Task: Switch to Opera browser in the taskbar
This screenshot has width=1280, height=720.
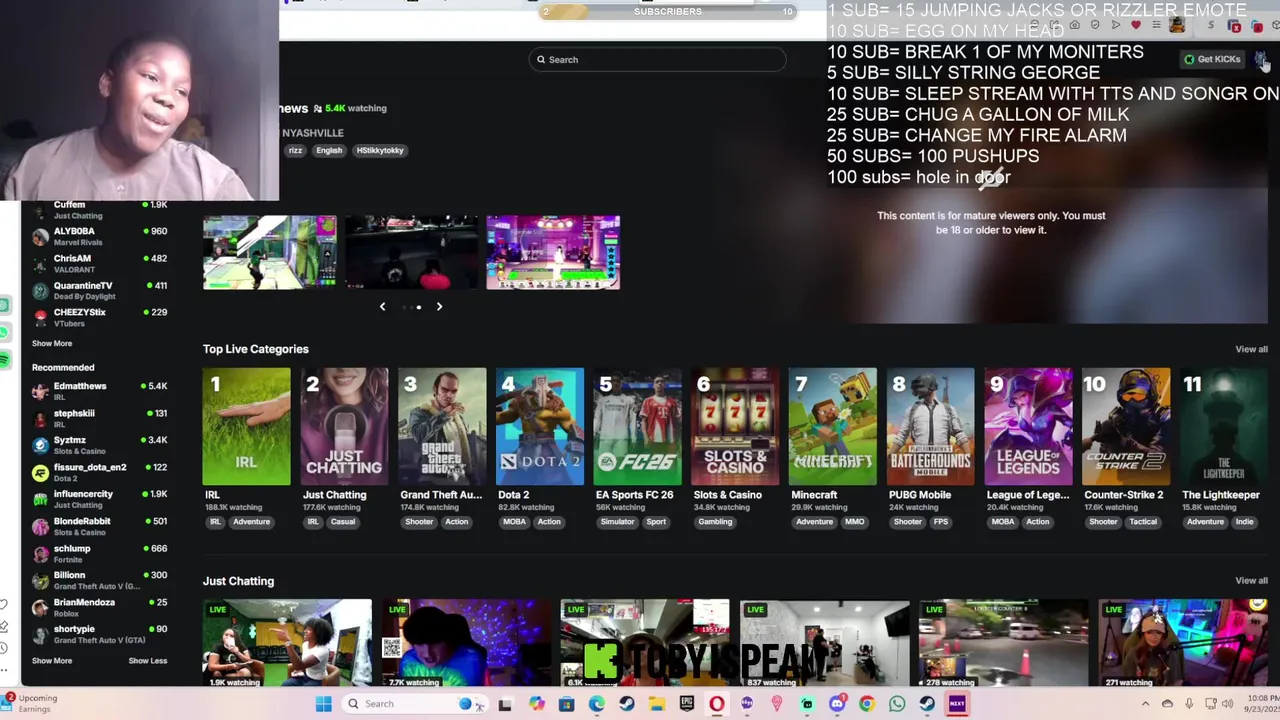Action: (x=717, y=704)
